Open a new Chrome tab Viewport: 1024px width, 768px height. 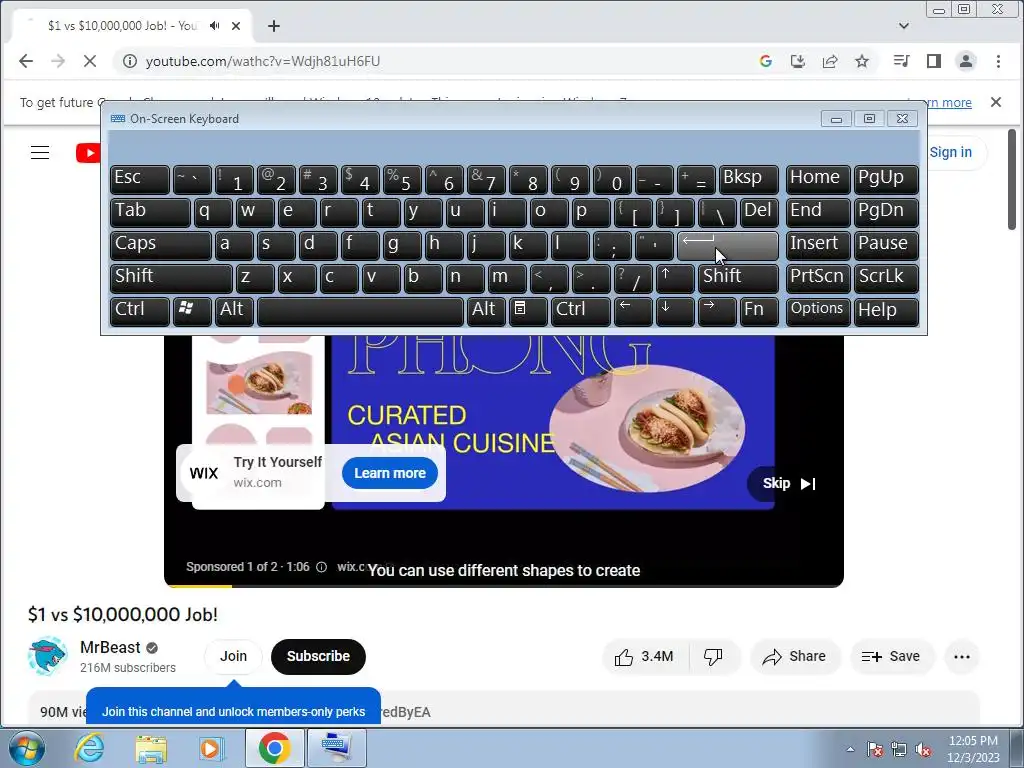pos(274,25)
